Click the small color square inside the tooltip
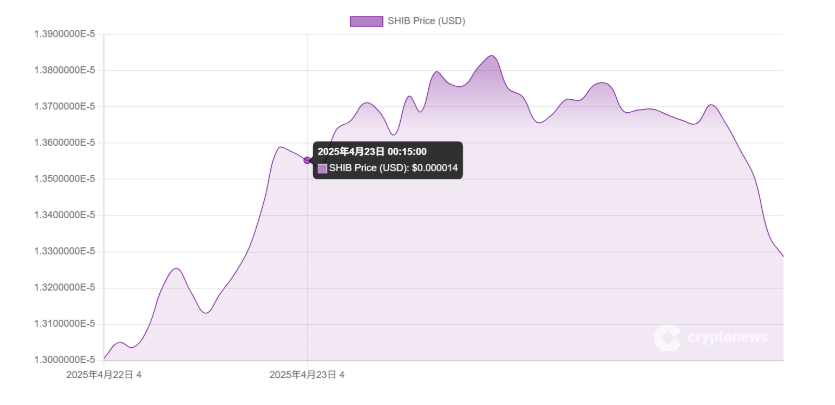 [x=322, y=169]
